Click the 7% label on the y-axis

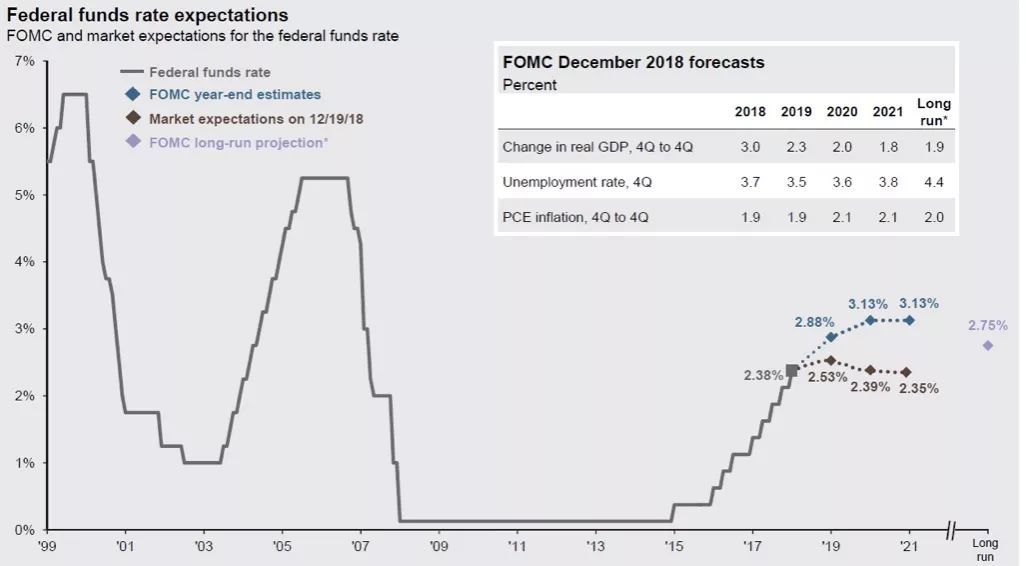click(x=25, y=62)
